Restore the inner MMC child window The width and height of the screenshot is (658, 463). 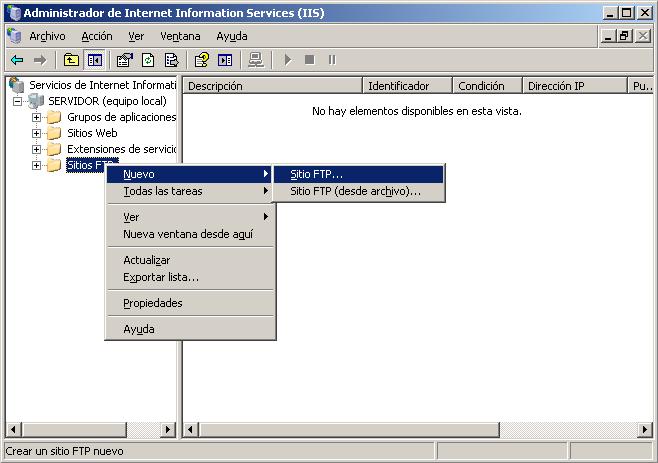tap(624, 36)
